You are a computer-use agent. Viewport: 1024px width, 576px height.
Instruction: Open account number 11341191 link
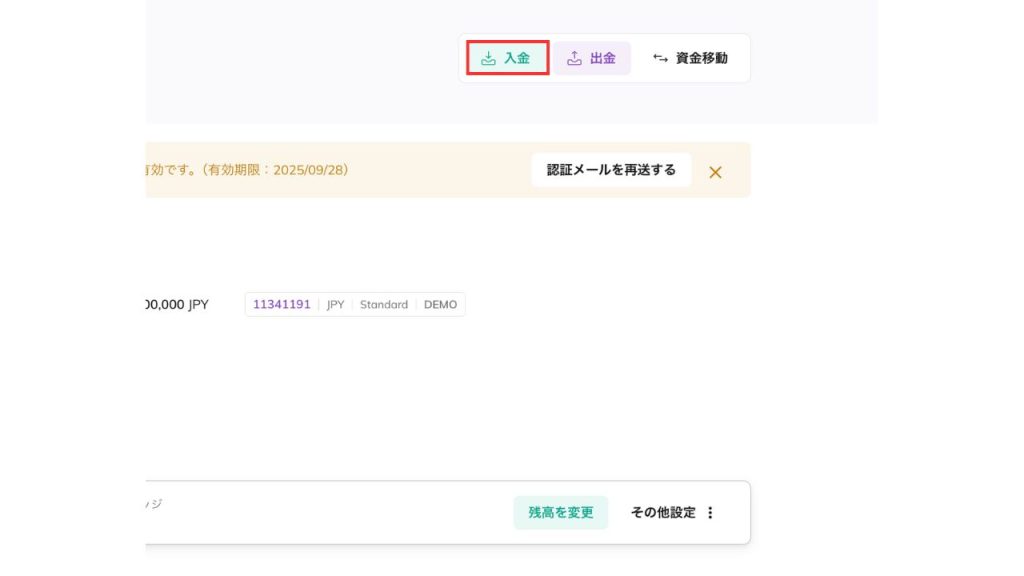281,304
